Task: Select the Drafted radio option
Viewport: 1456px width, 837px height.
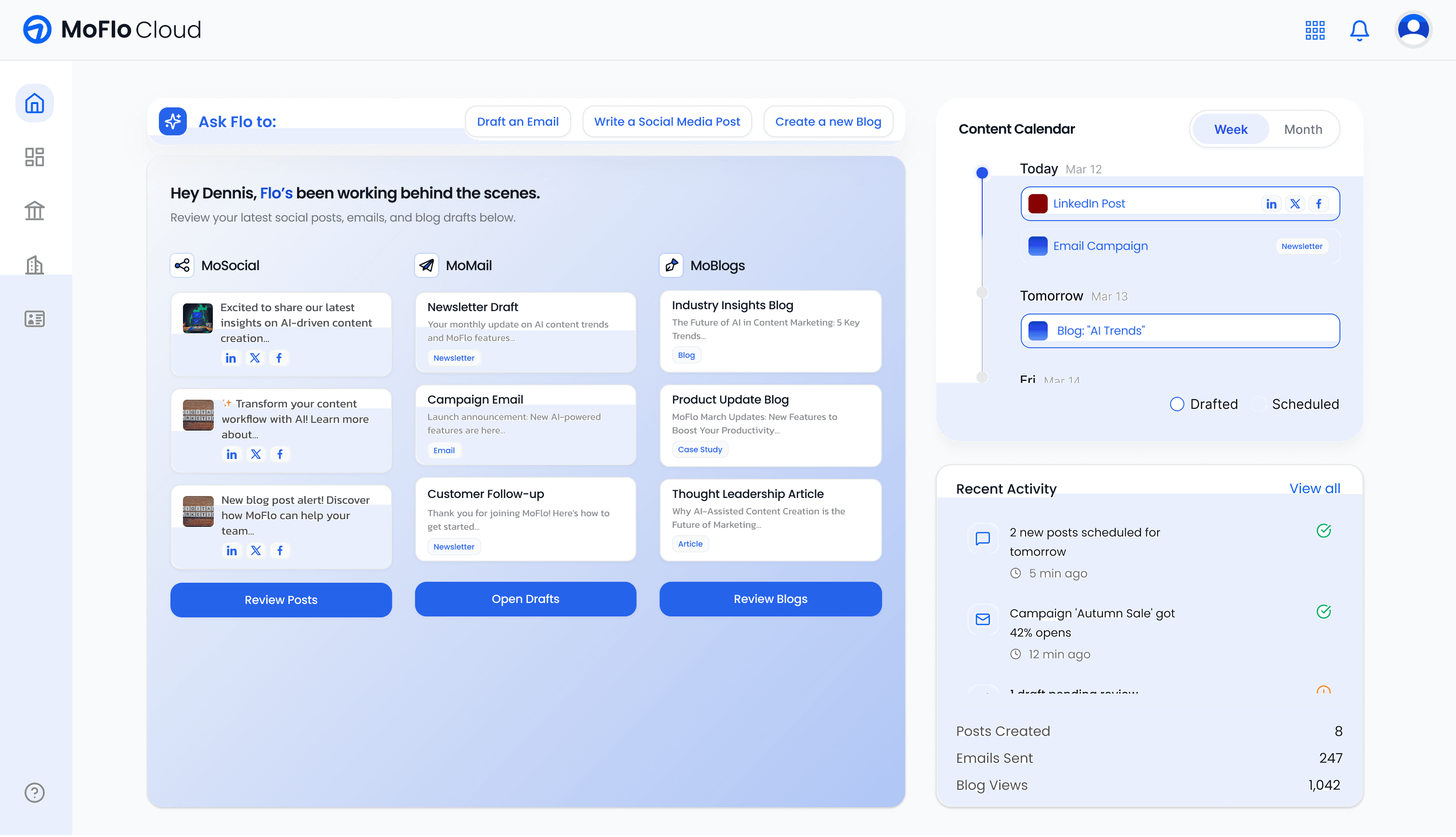Action: pos(1177,404)
